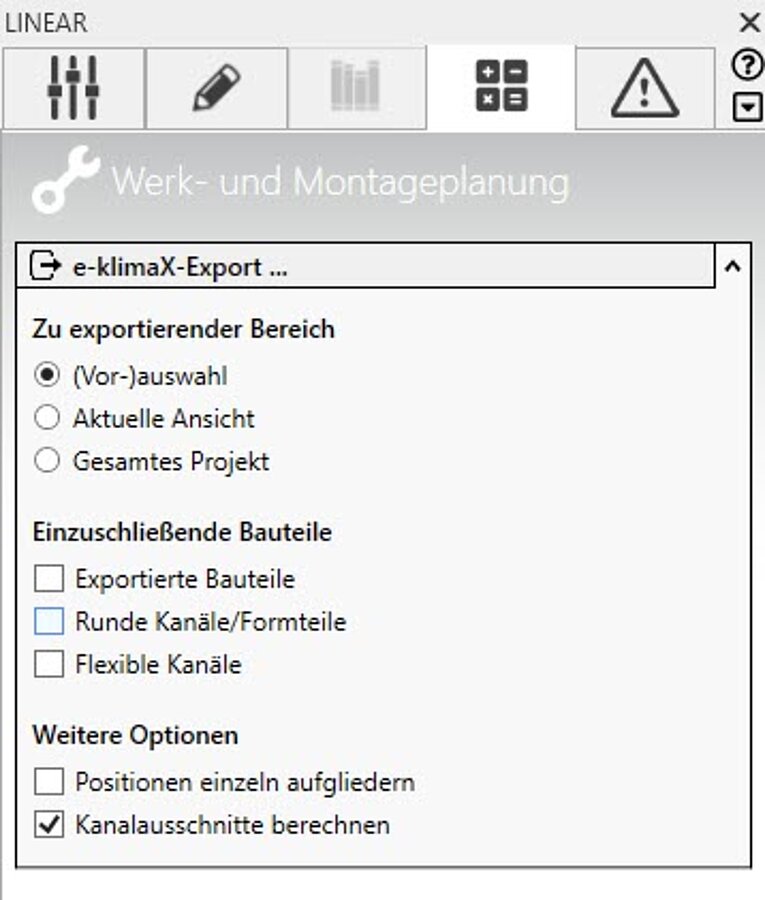Open the sliders settings tab icon
This screenshot has width=765, height=900.
(x=73, y=88)
